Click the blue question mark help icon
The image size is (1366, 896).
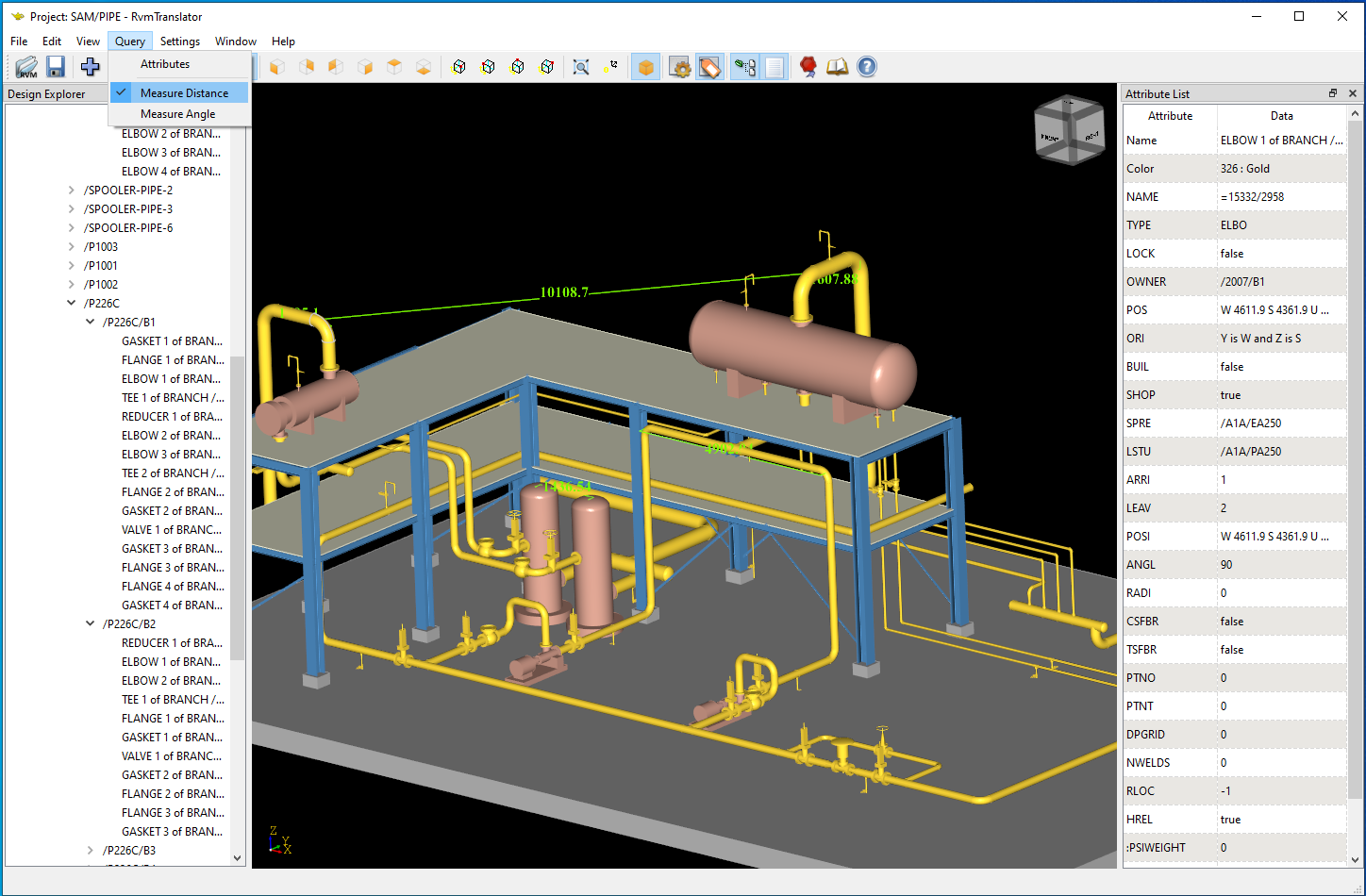(867, 67)
